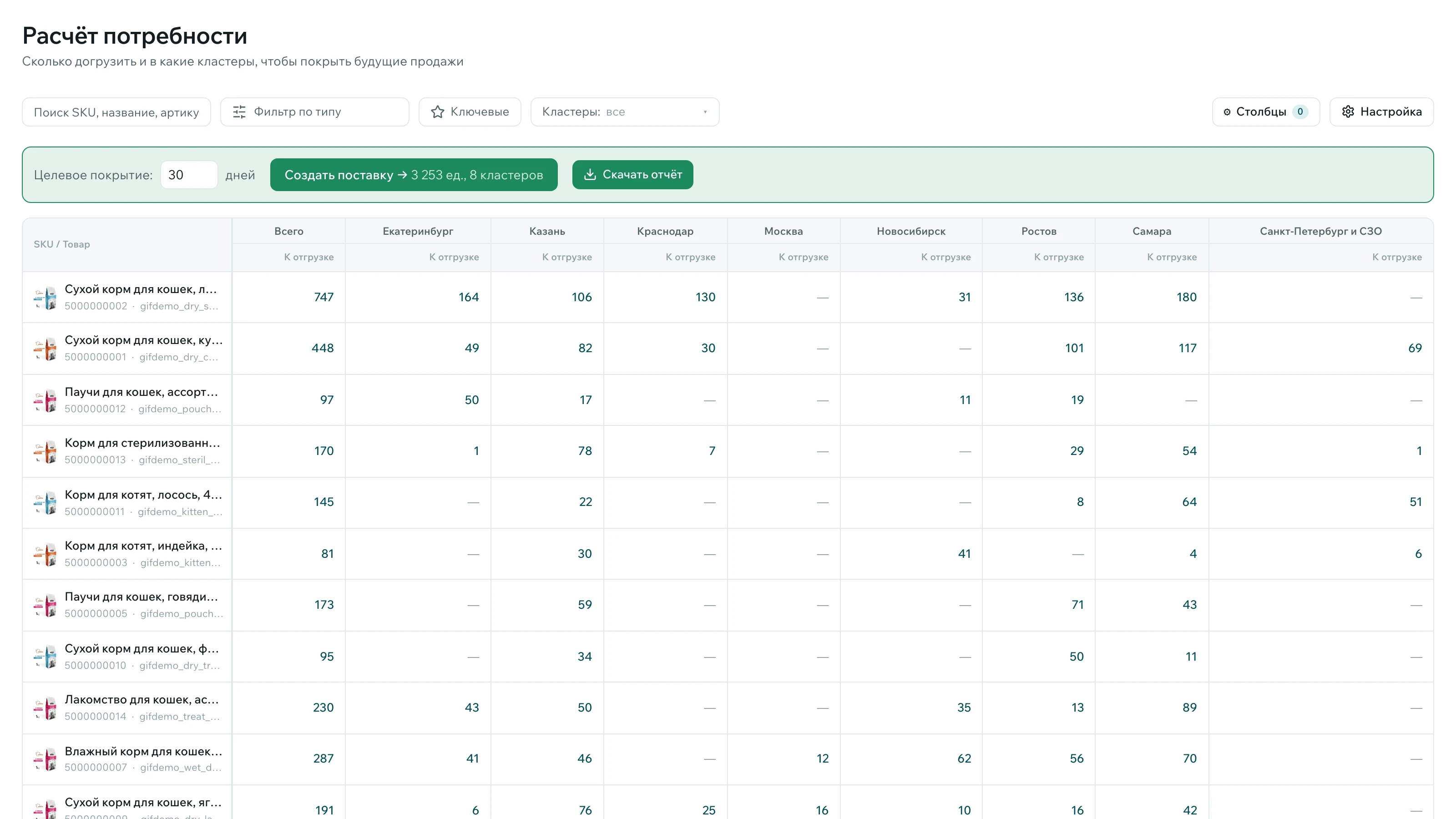The height and width of the screenshot is (819, 1456).
Task: Open product thumbnail for SKU 5000000011
Action: (x=45, y=502)
